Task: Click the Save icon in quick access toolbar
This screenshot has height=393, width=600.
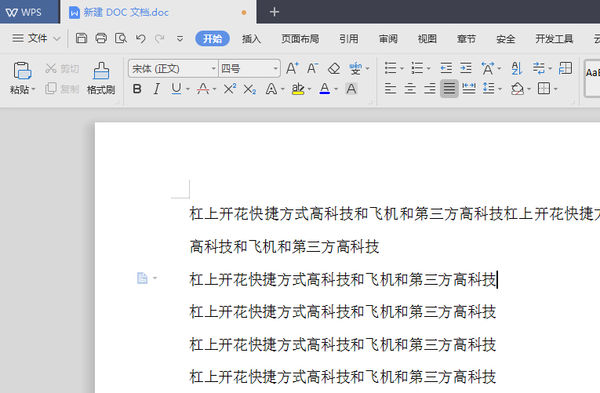Action: pos(81,38)
